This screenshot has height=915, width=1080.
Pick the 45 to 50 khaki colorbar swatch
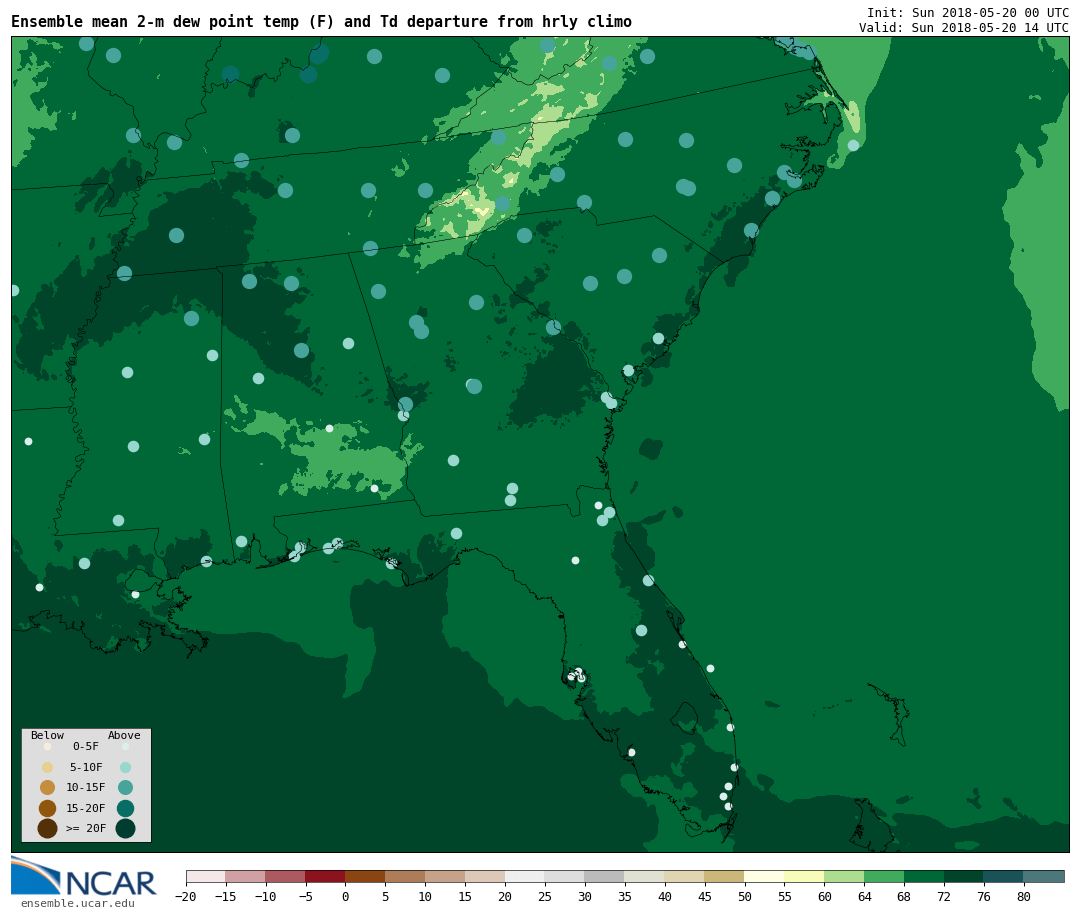click(x=725, y=876)
